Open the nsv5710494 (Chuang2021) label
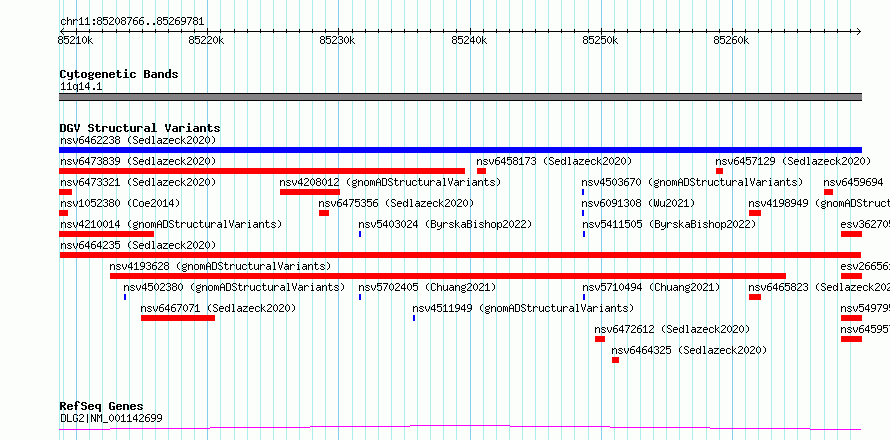The width and height of the screenshot is (890, 440). (652, 287)
